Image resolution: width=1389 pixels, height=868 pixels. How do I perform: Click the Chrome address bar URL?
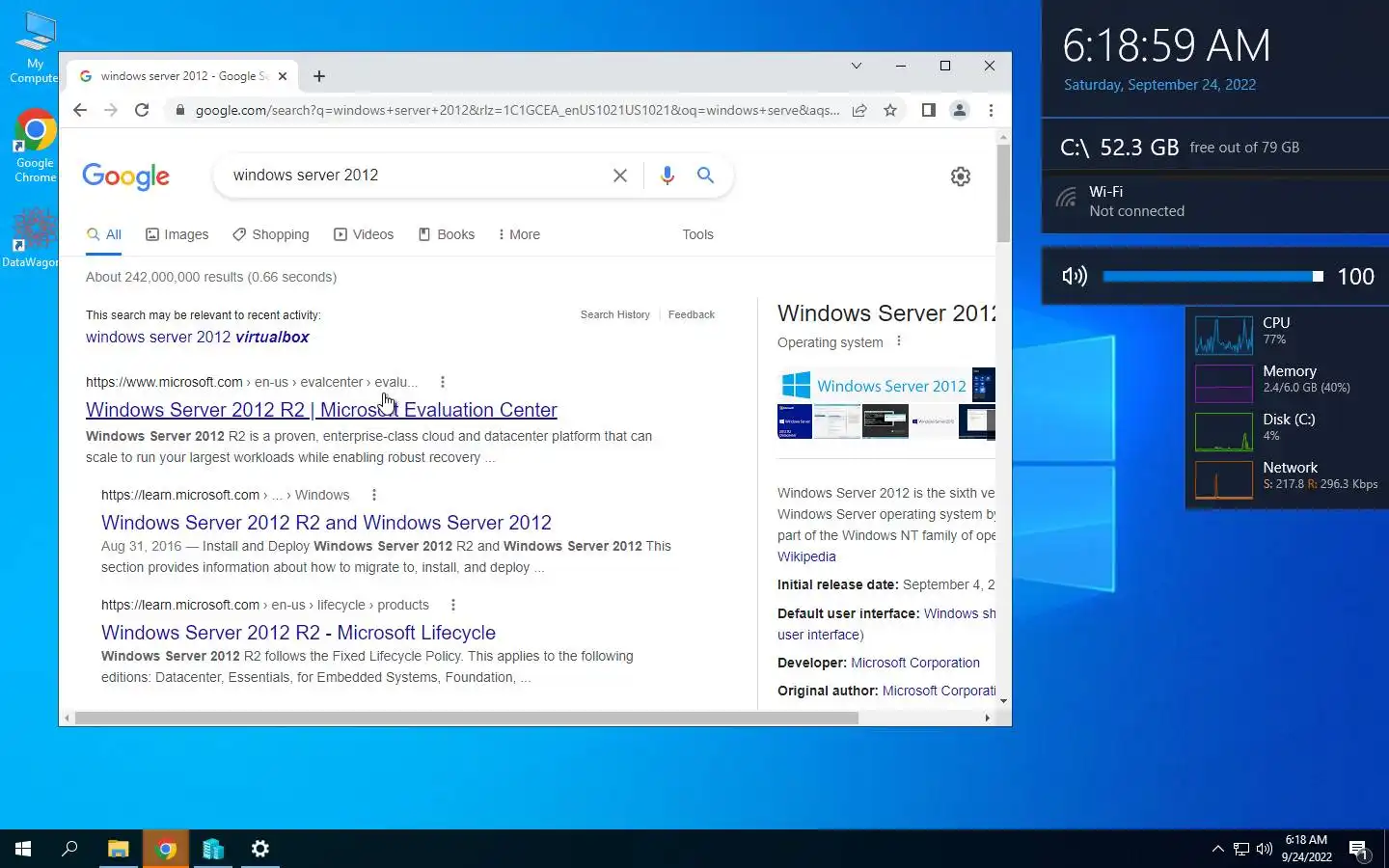(x=517, y=110)
